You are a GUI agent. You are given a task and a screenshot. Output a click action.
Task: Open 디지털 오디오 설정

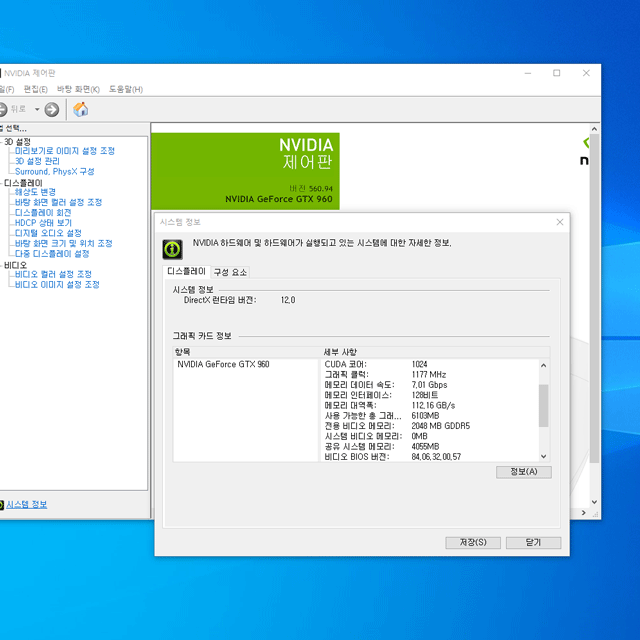[x=48, y=233]
